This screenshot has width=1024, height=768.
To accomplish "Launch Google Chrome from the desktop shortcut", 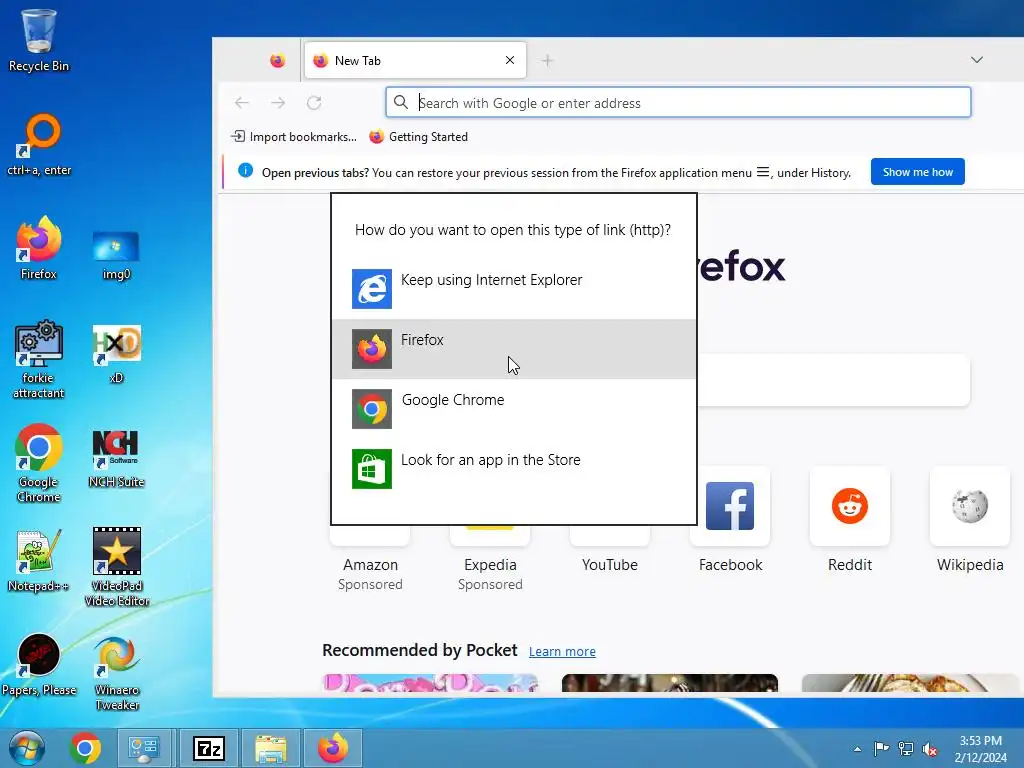I will 39,462.
